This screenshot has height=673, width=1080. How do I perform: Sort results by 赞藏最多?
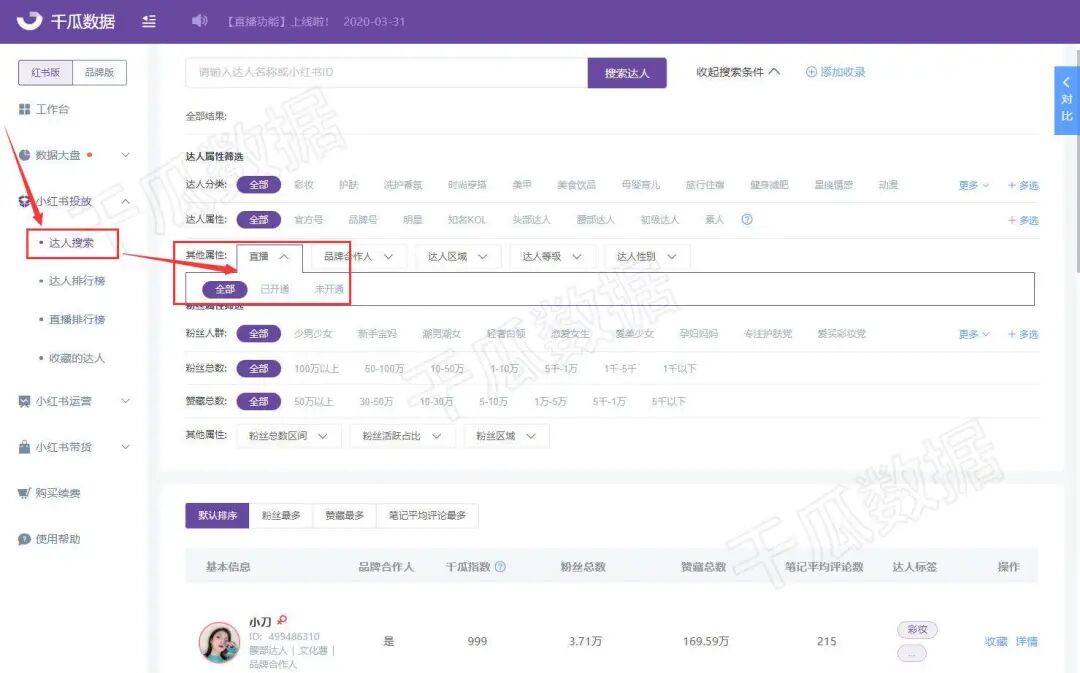344,515
